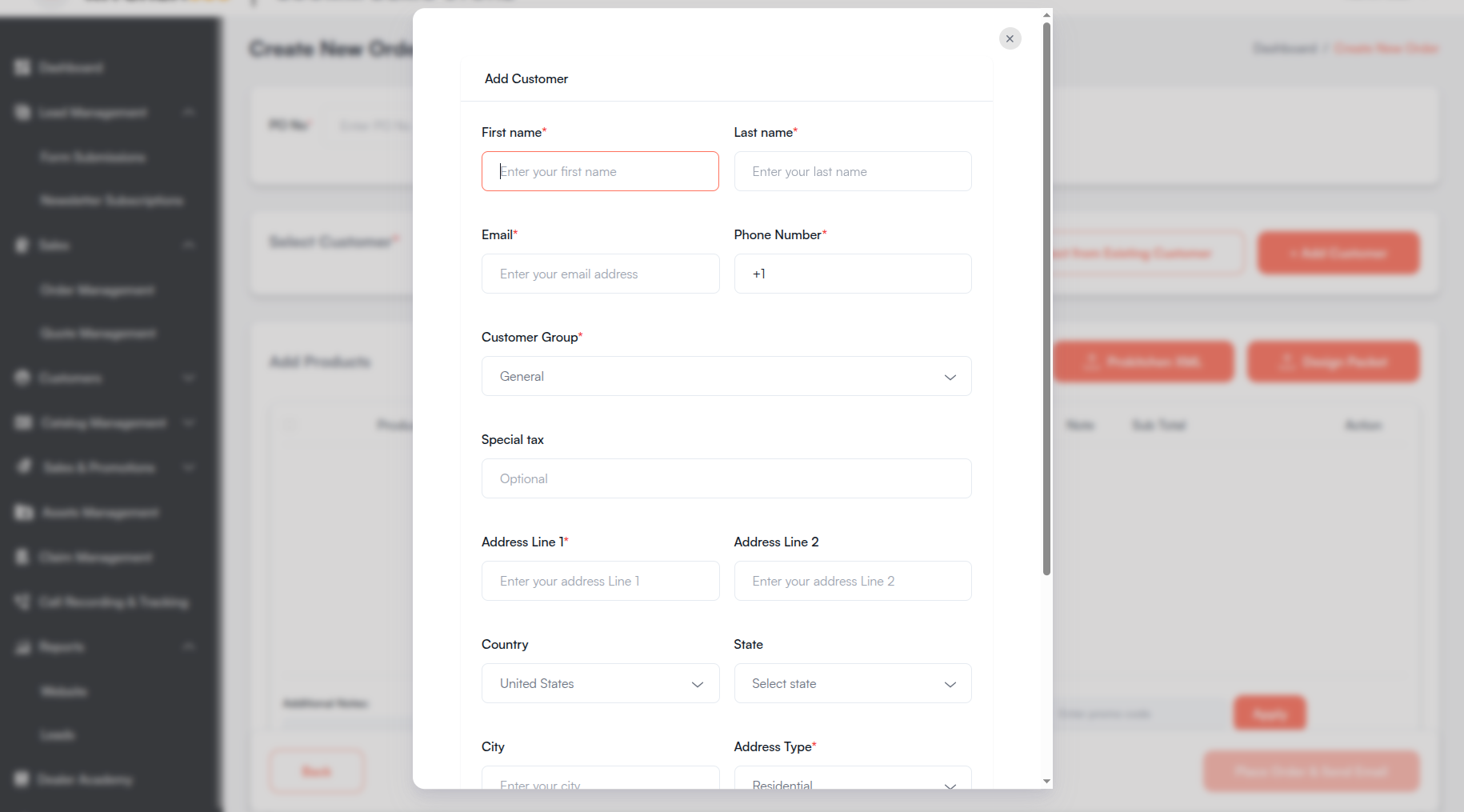
Task: Click the 'Add Customer' dialog heading
Action: click(x=526, y=78)
